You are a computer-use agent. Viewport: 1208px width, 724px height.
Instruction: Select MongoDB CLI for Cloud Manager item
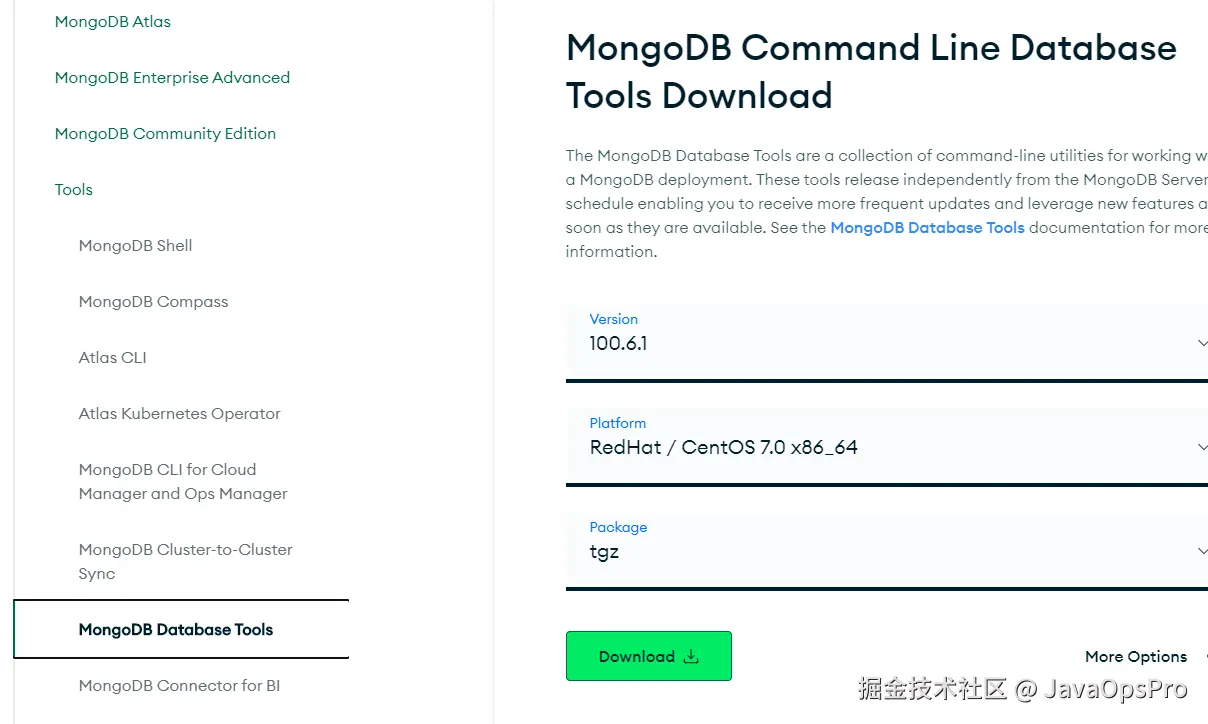coord(168,481)
